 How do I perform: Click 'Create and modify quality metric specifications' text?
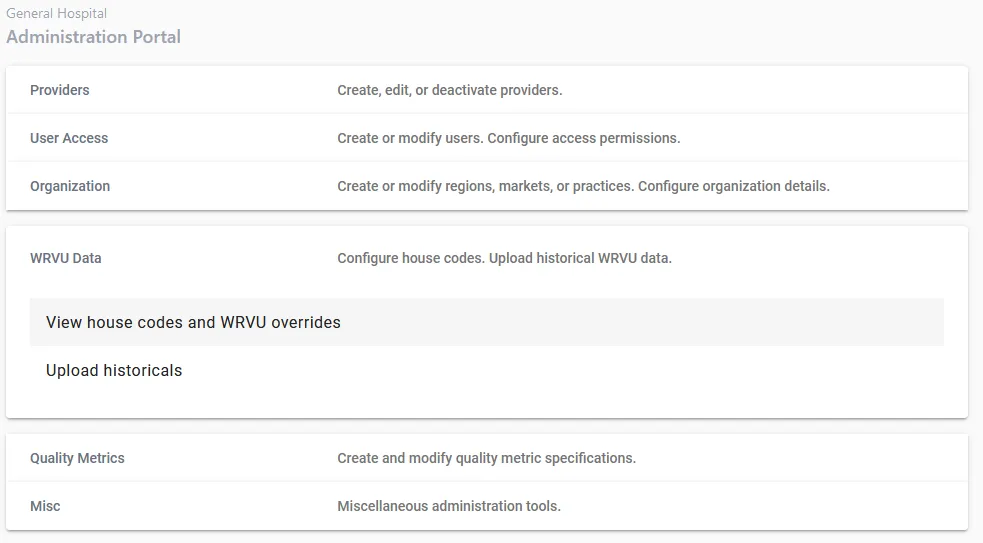click(486, 458)
